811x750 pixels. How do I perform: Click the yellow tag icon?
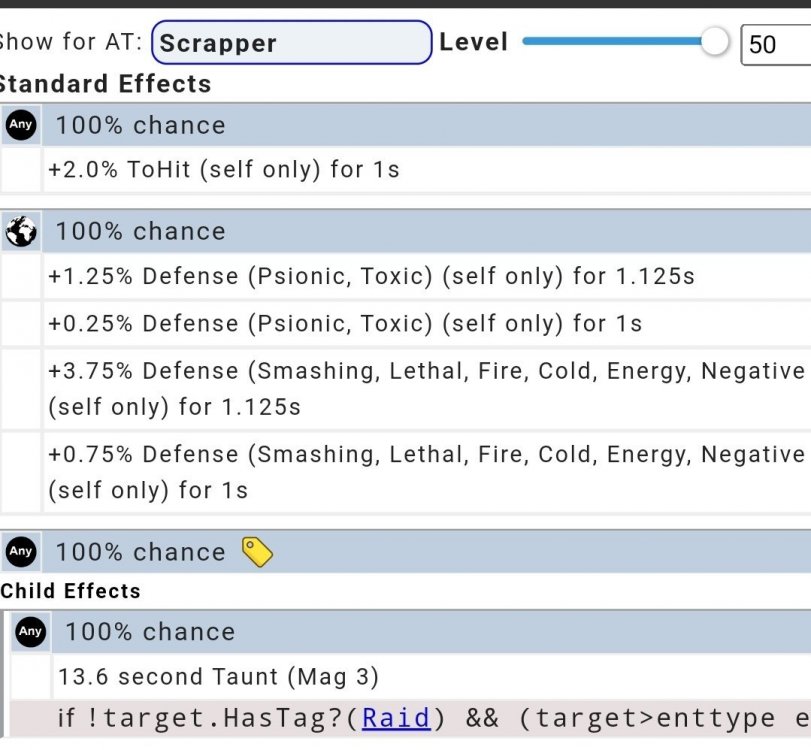point(257,551)
